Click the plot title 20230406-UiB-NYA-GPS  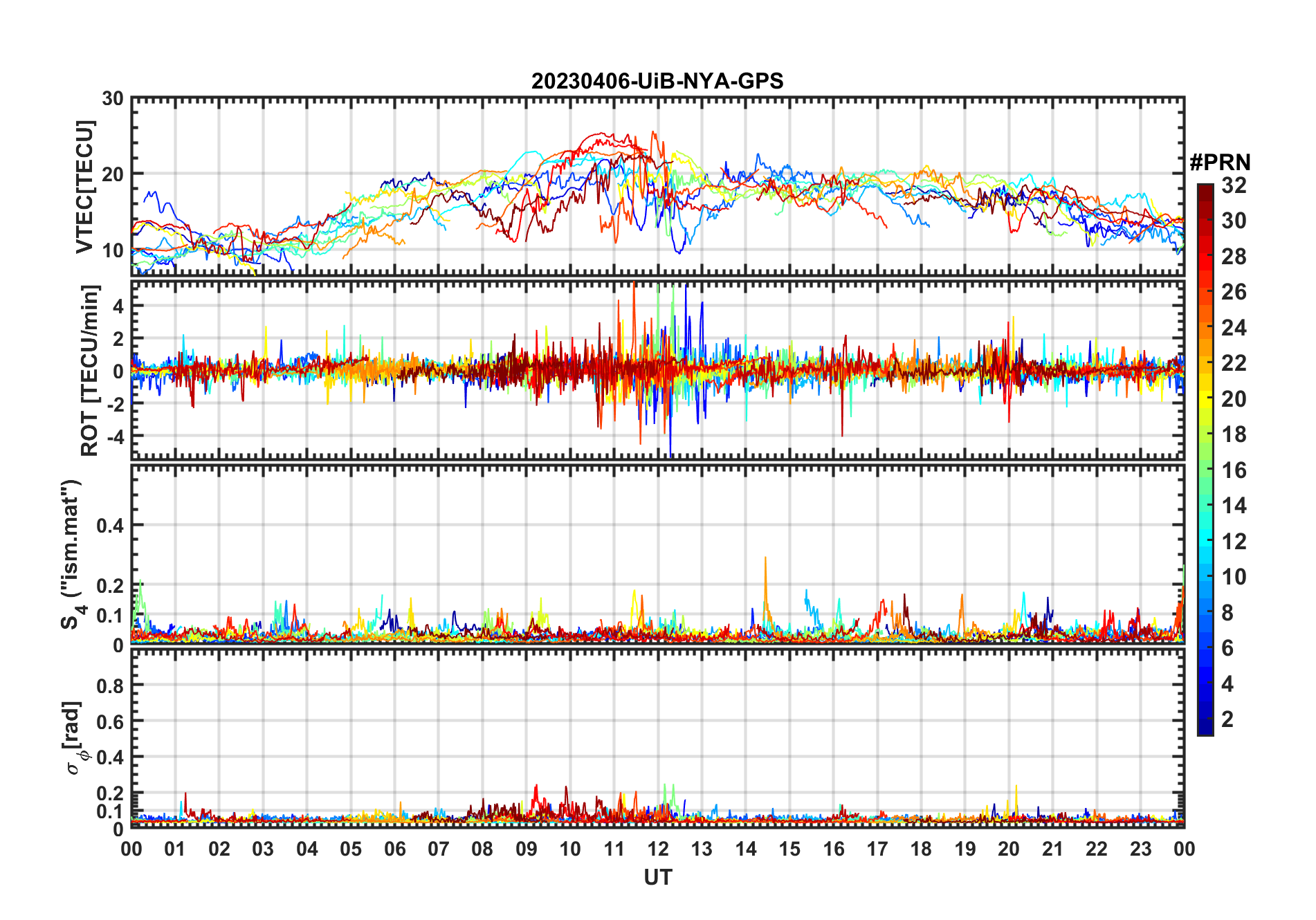[x=657, y=82]
